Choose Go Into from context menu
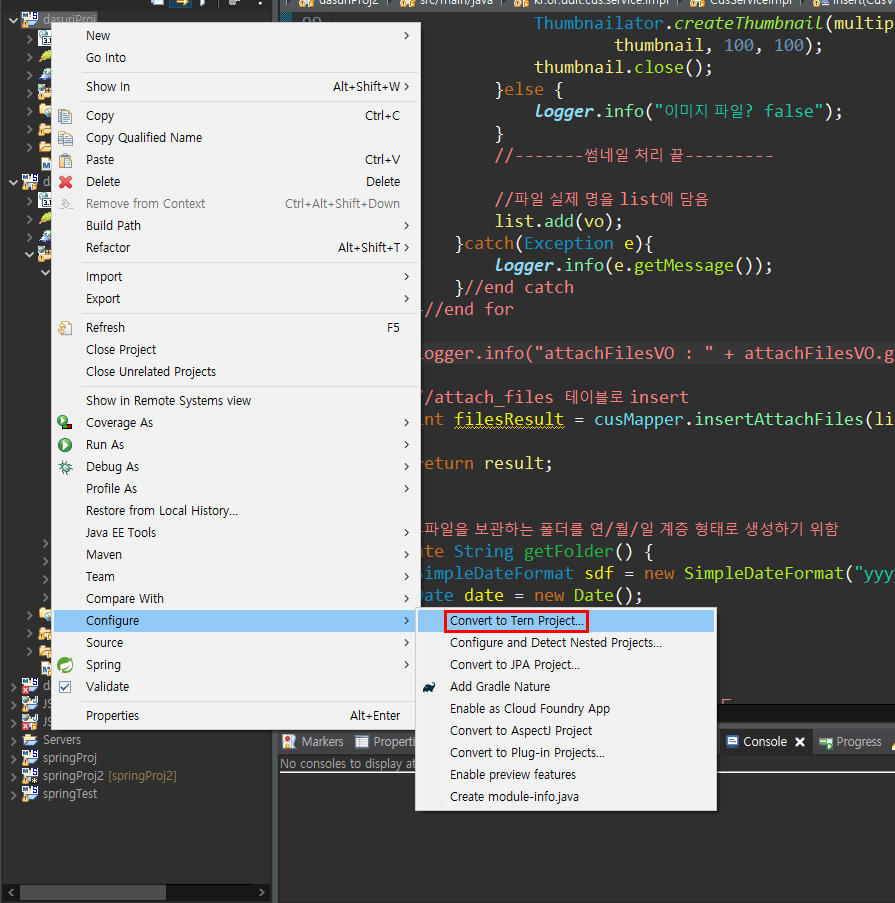 pos(237,58)
